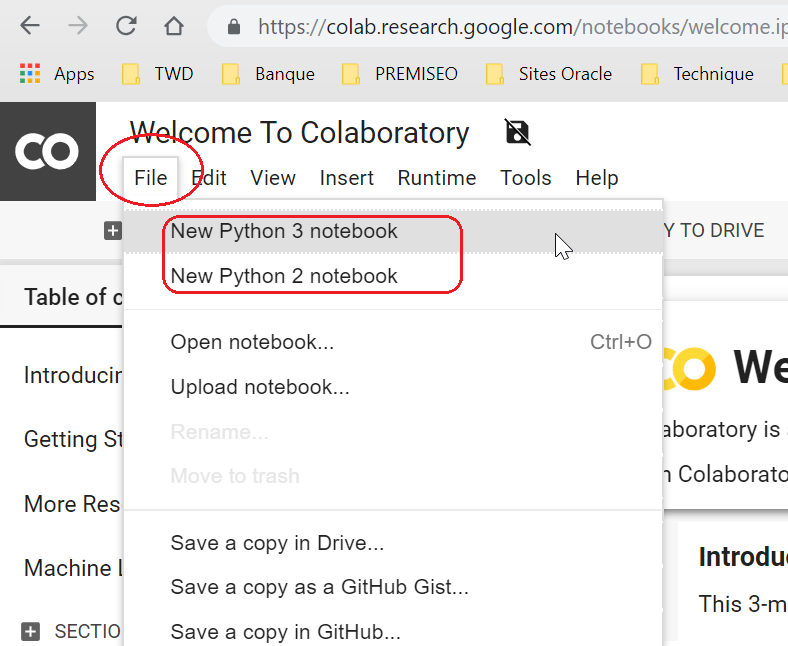Open the Sites Oracle bookmark folder
Screen dimensions: 788x646
[x=548, y=74]
